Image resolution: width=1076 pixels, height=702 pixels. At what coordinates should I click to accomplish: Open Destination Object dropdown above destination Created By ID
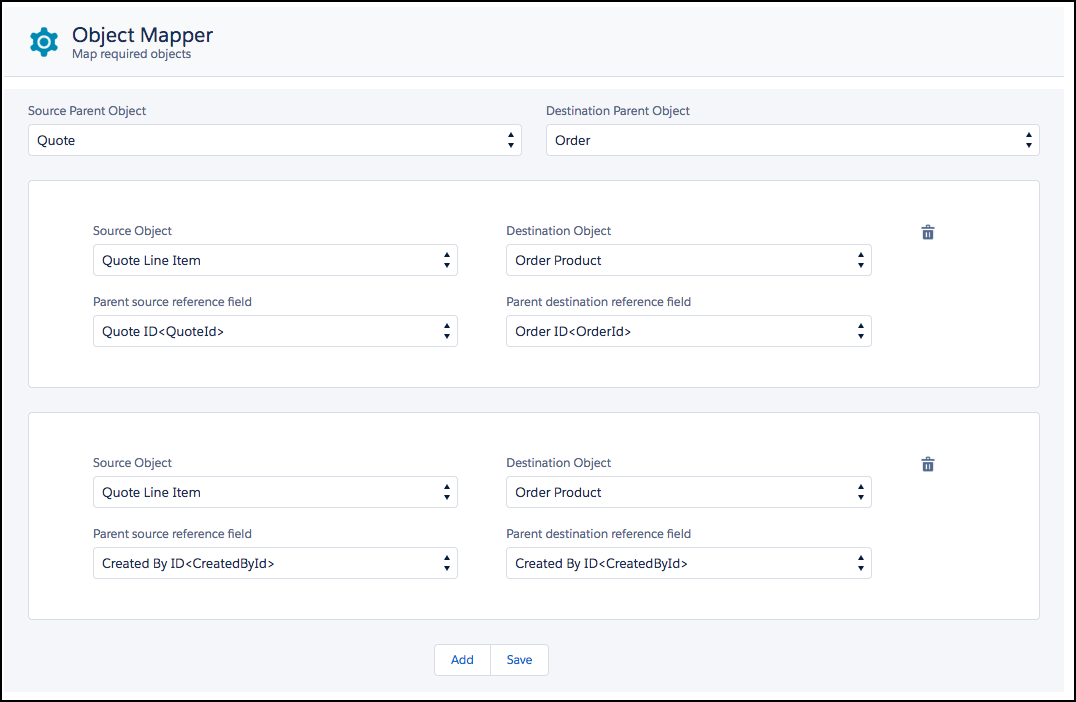[x=689, y=492]
